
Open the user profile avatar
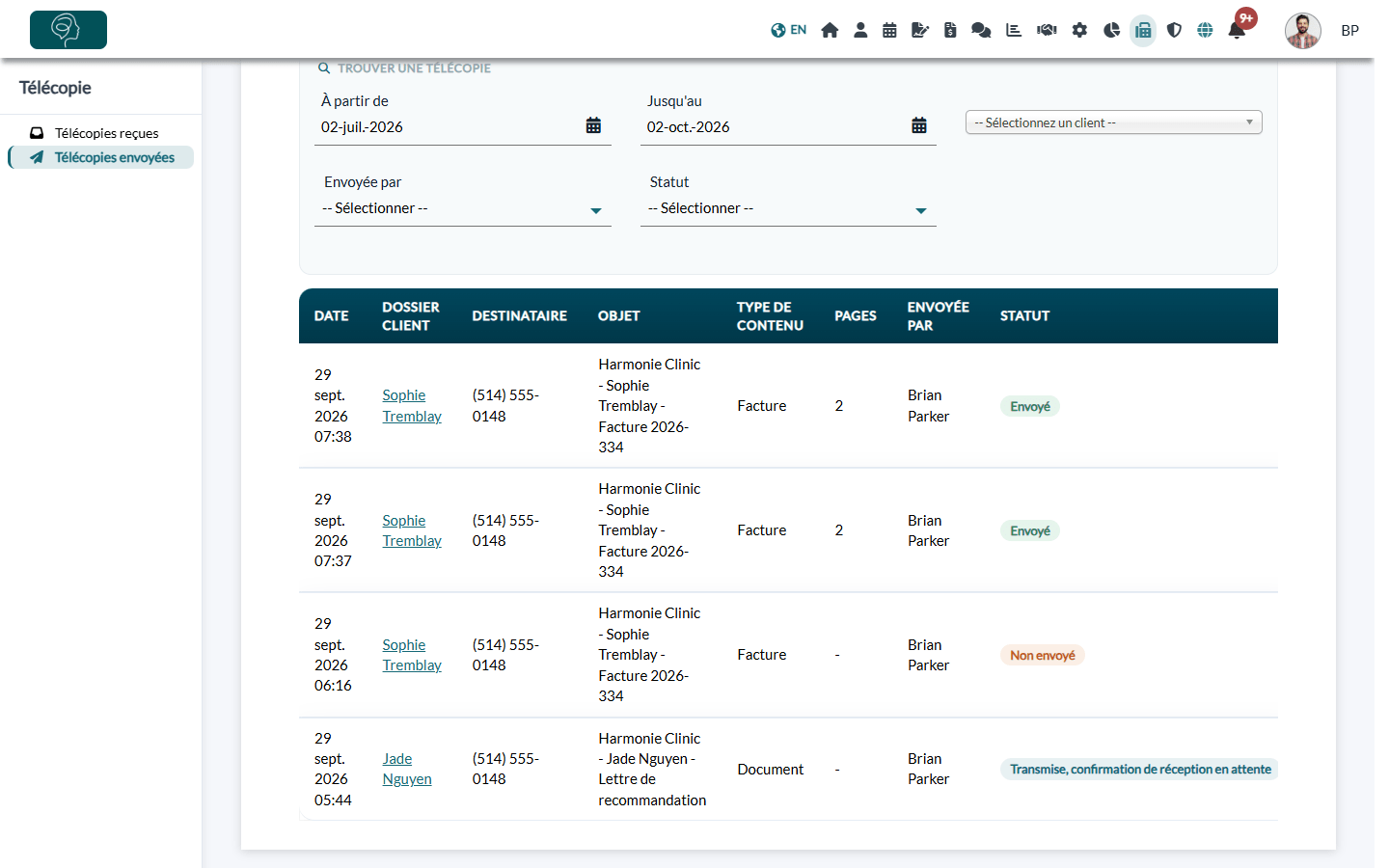(x=1302, y=30)
